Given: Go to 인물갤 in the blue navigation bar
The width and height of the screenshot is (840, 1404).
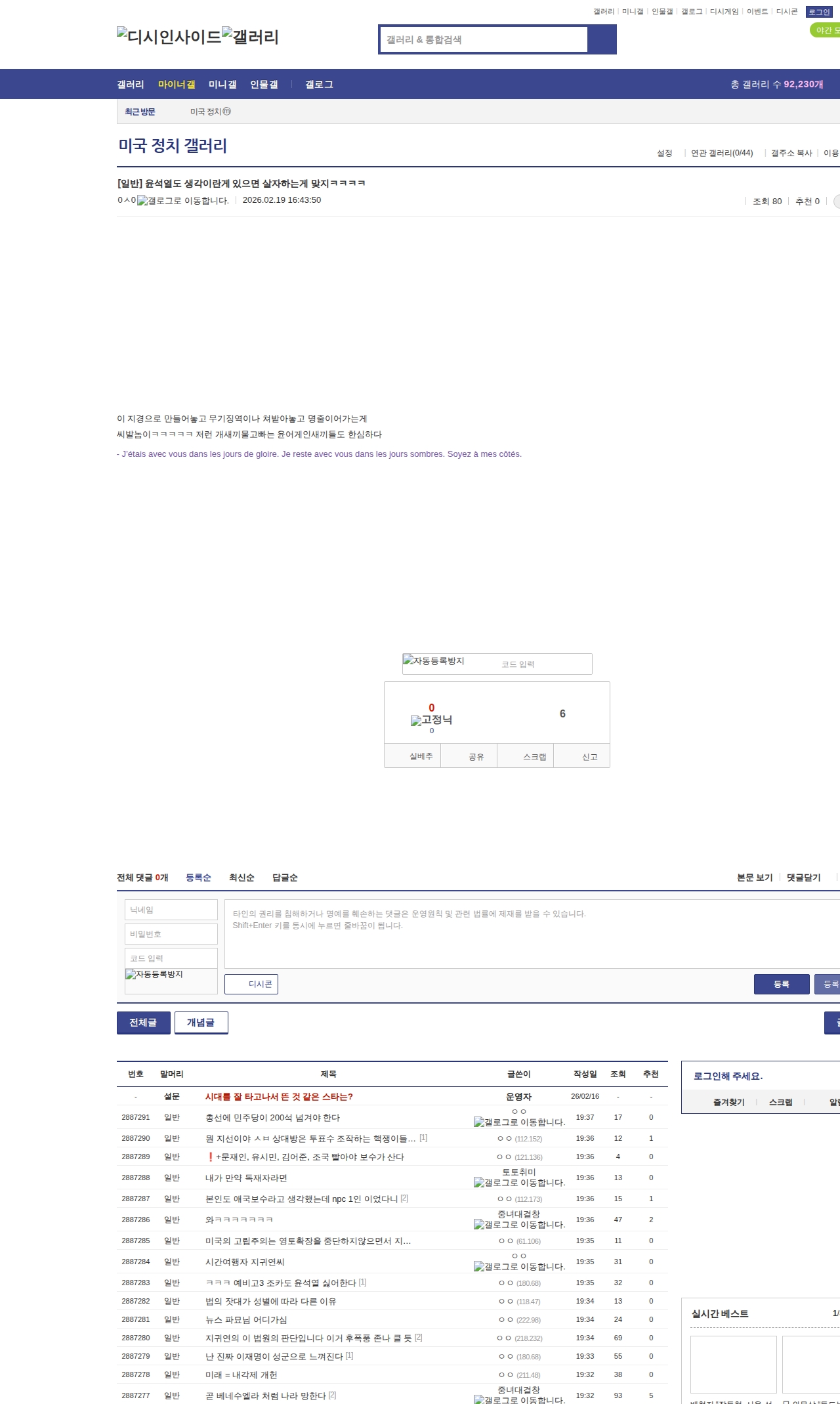Looking at the screenshot, I should pyautogui.click(x=264, y=85).
